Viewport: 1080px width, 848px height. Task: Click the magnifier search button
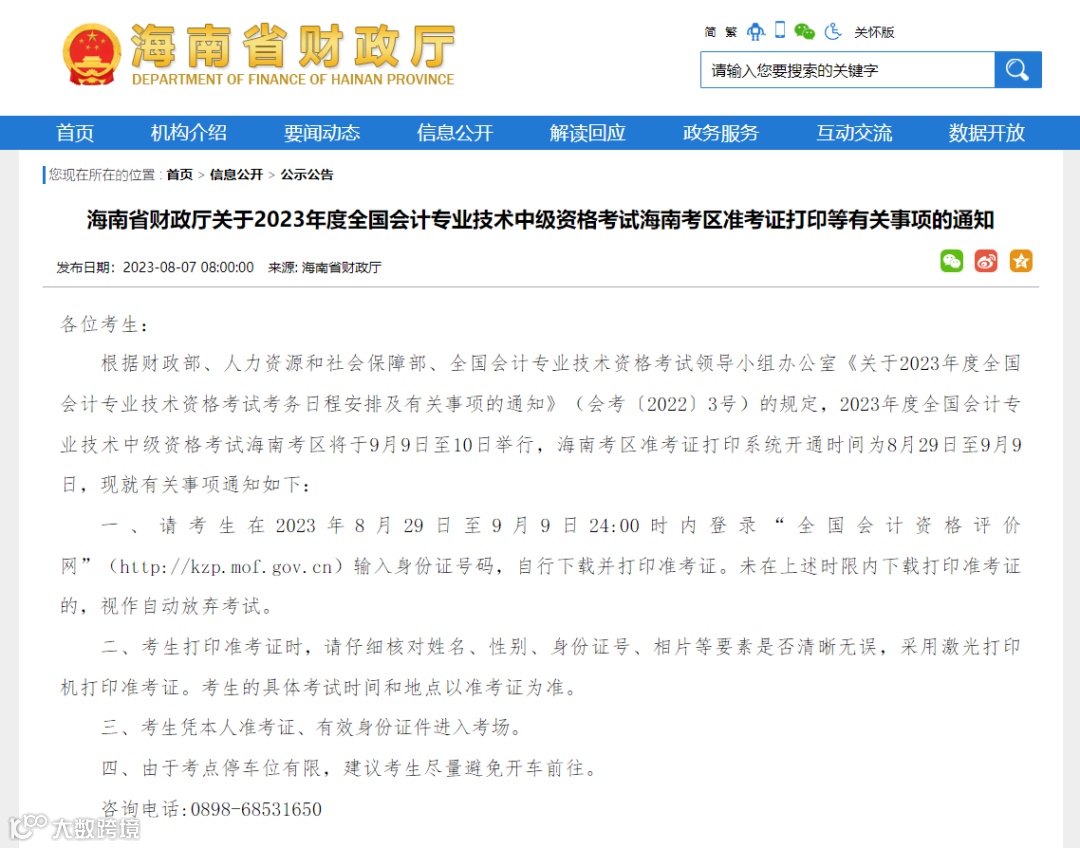pos(1018,70)
